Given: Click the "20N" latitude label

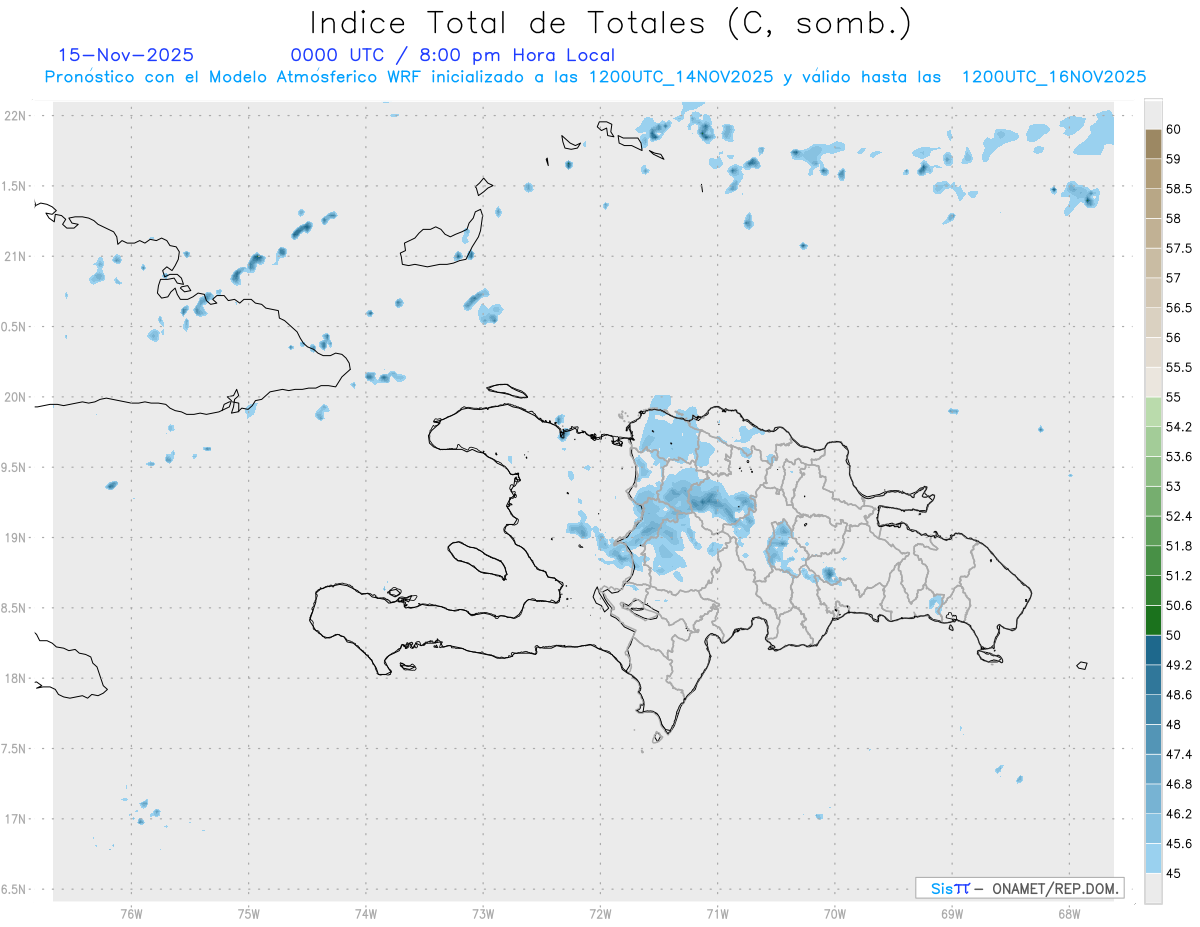Looking at the screenshot, I should (16, 397).
